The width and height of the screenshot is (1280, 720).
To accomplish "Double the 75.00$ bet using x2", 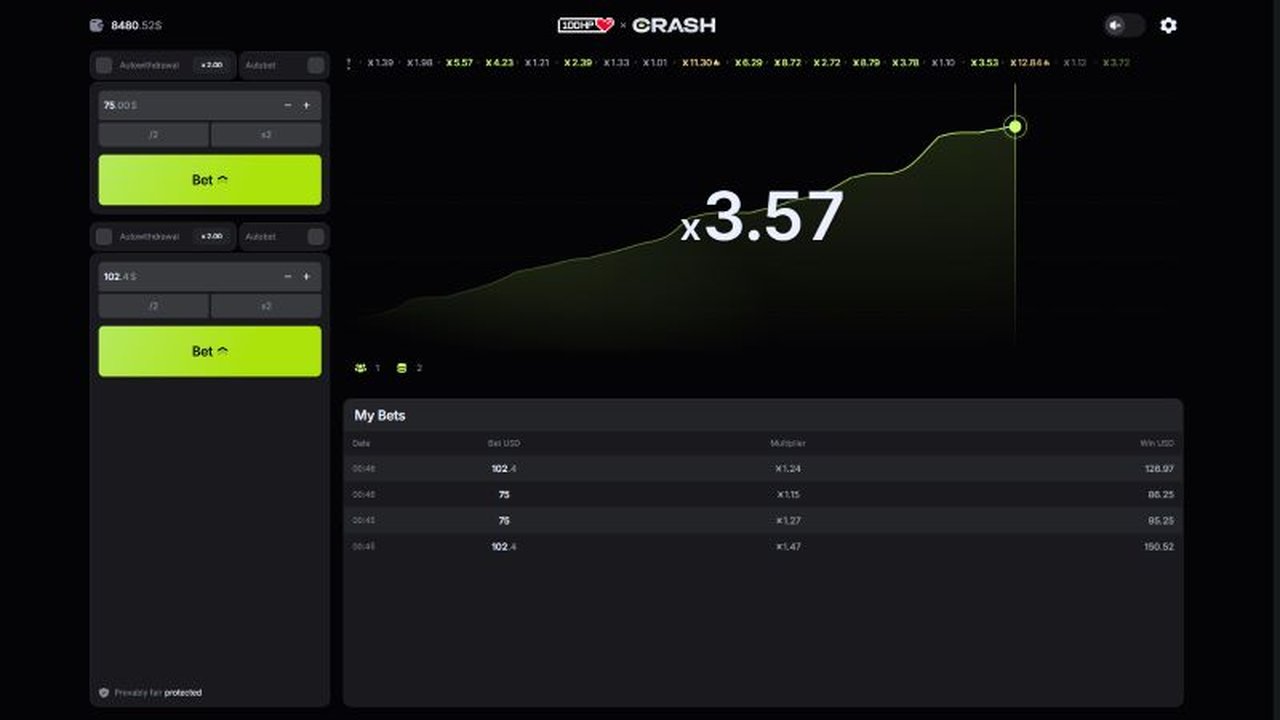I will (x=266, y=135).
